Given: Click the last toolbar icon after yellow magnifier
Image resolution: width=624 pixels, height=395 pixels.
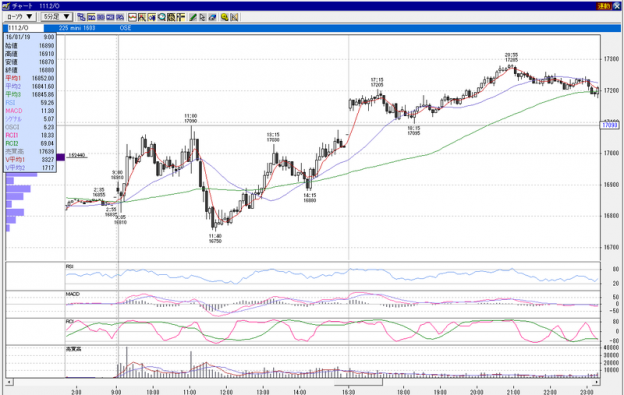Looking at the screenshot, I should point(234,17).
